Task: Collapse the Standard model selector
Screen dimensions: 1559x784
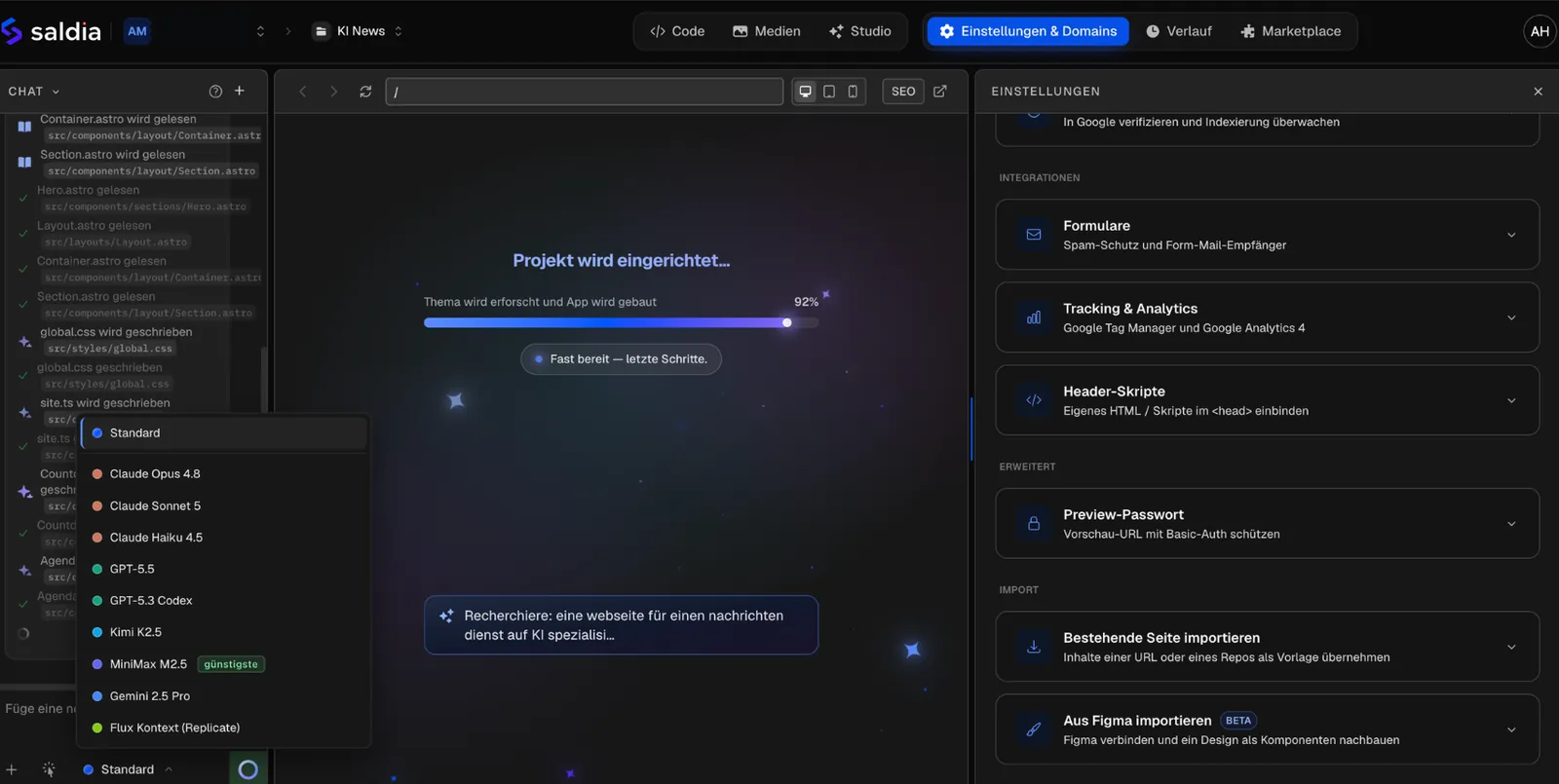Action: click(x=128, y=769)
